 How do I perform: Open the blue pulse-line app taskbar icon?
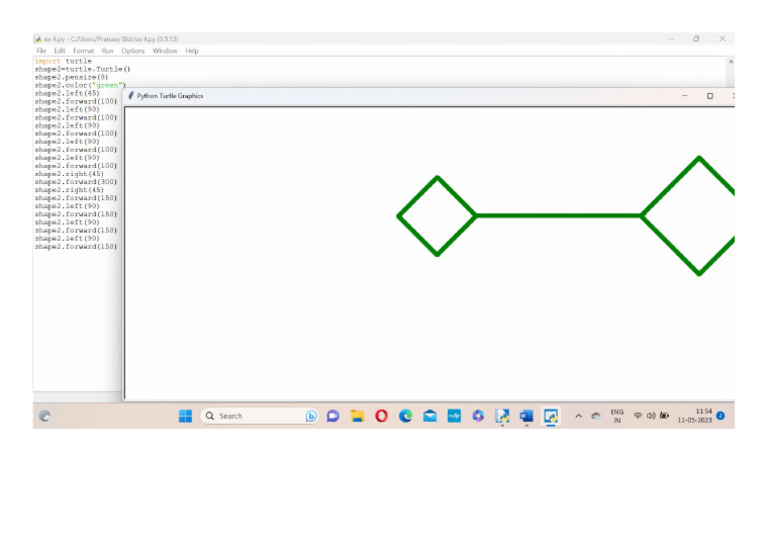[454, 416]
